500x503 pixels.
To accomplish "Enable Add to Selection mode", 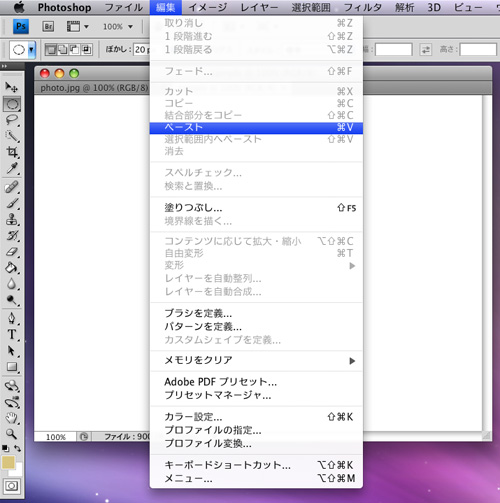I will click(63, 50).
